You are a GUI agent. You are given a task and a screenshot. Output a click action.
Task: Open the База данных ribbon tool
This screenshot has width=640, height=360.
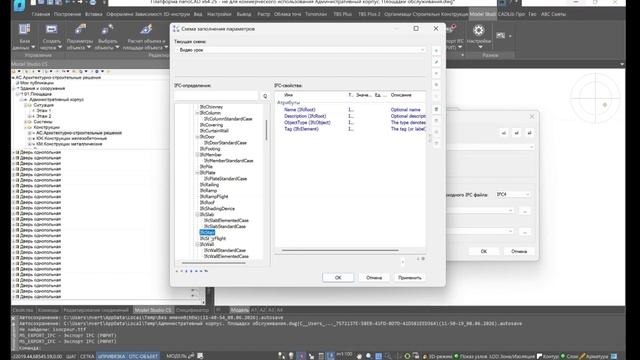point(24,36)
